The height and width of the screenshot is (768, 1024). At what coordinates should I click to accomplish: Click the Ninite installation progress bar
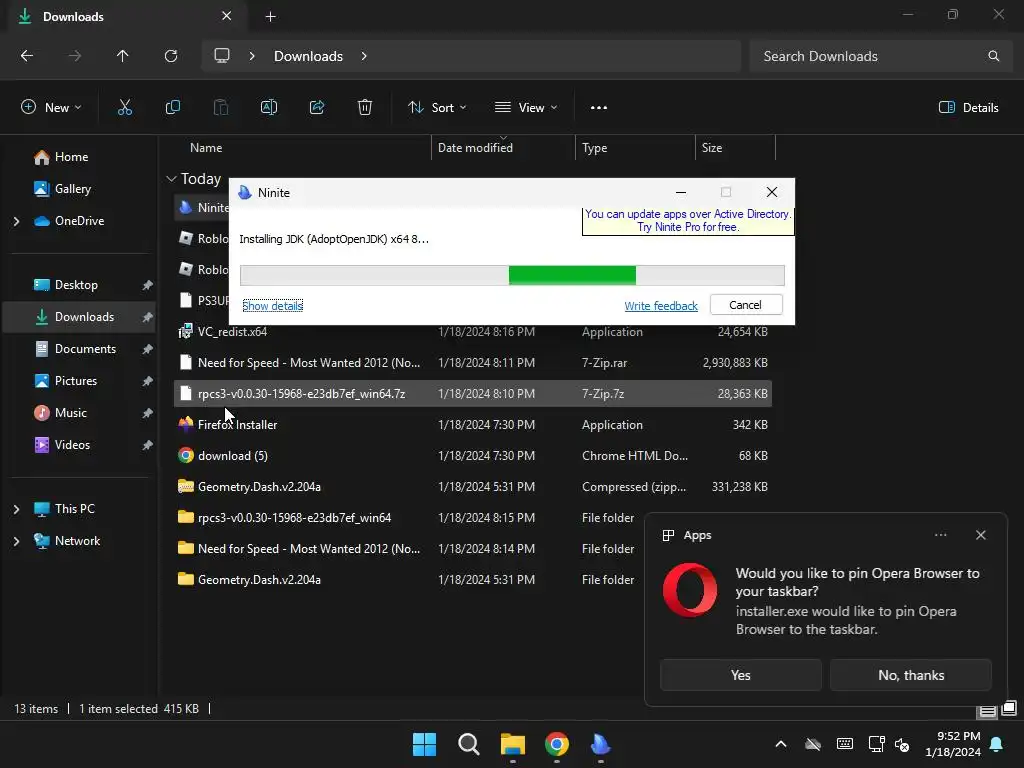(512, 276)
